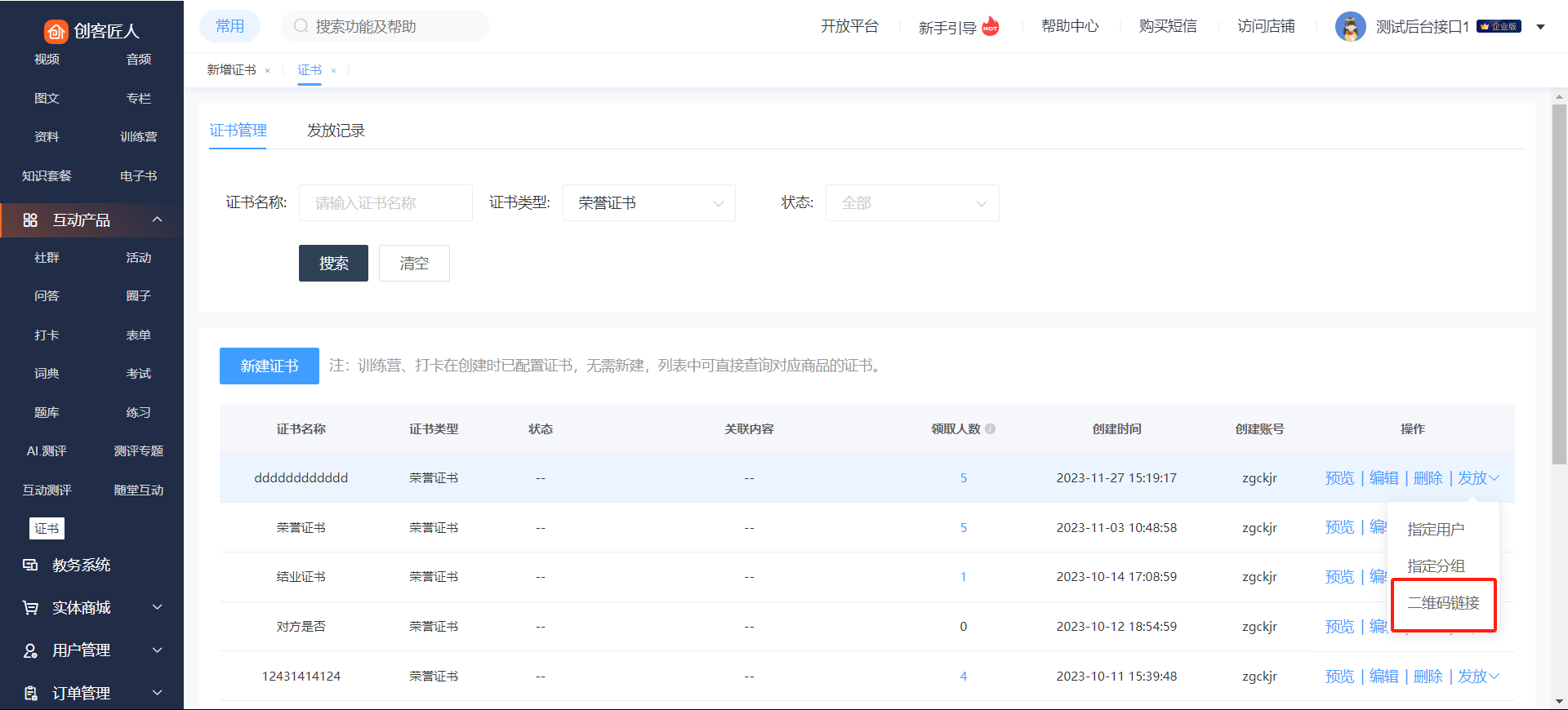Delete the 12431414124 certificate

[x=1428, y=677]
